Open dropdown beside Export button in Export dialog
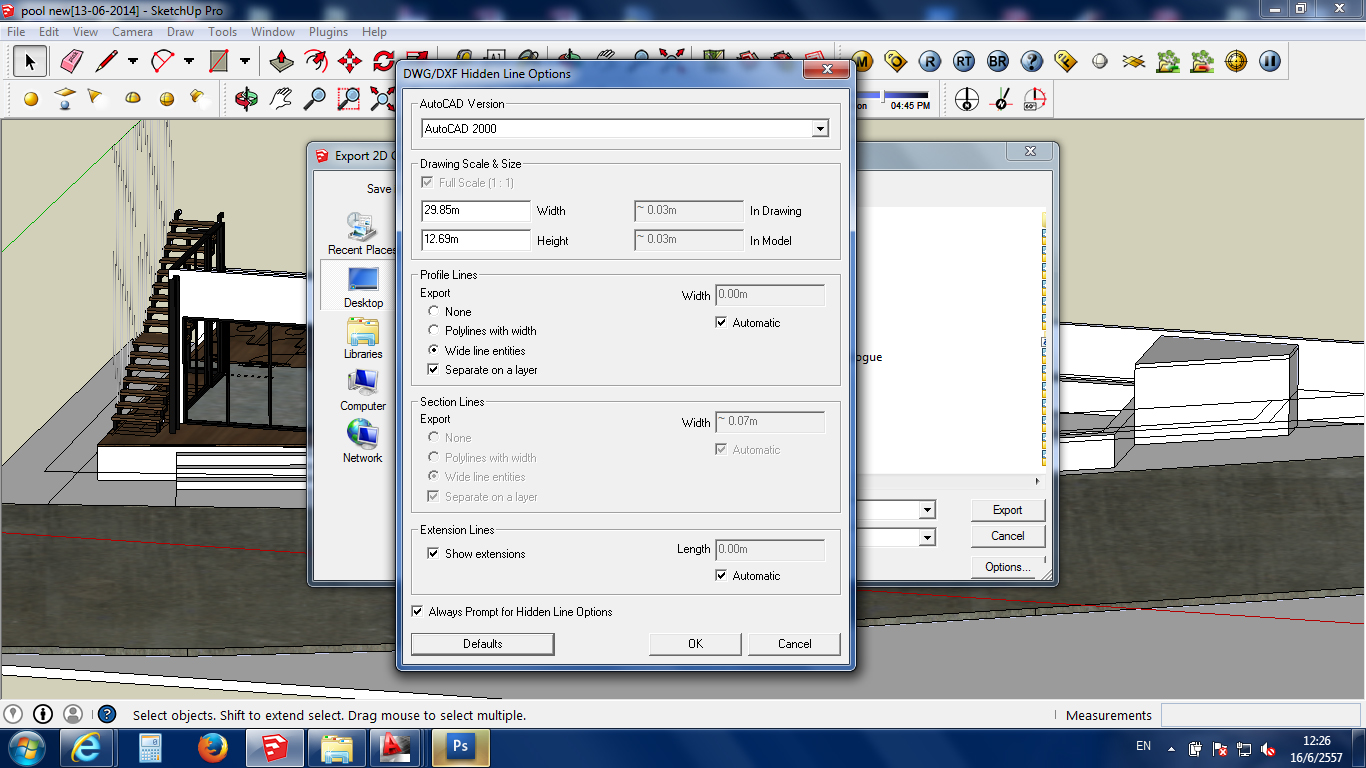The width and height of the screenshot is (1366, 768). coord(927,510)
